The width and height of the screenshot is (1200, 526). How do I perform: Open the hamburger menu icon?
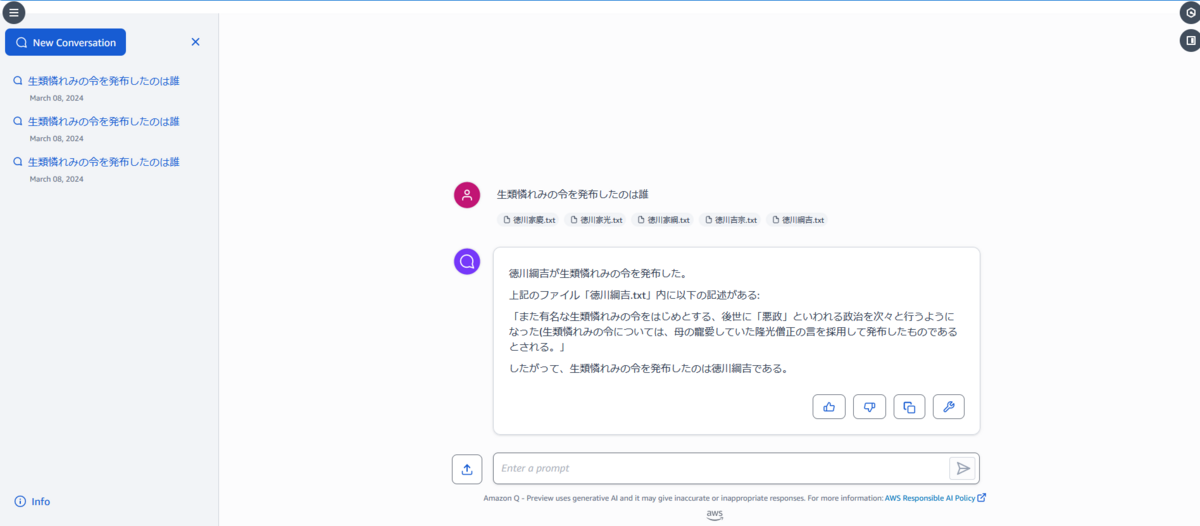tap(13, 13)
